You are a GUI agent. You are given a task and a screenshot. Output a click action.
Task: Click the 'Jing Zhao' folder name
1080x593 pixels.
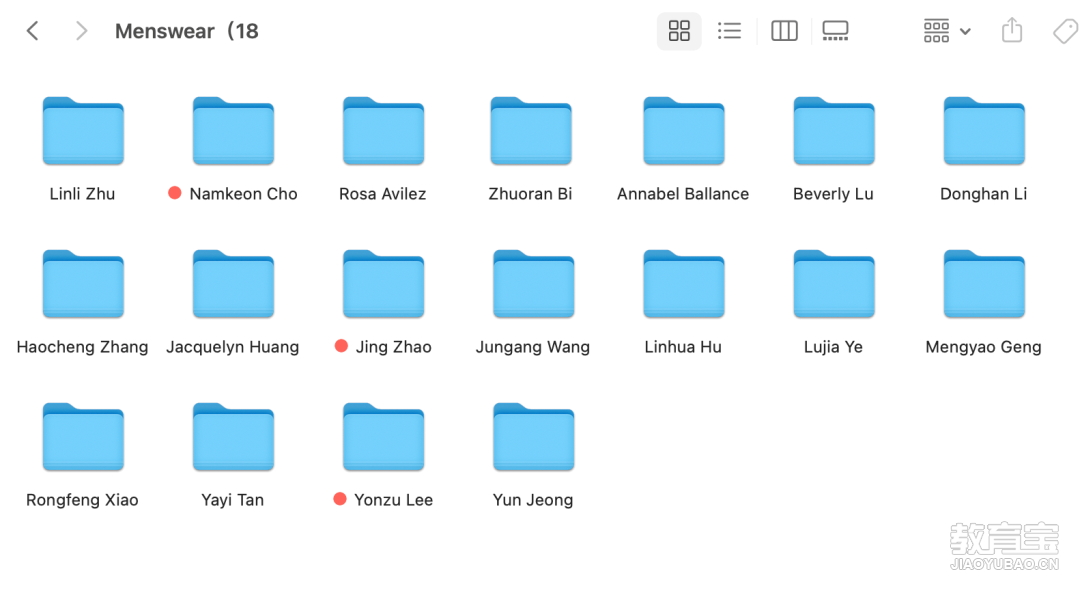coord(393,347)
